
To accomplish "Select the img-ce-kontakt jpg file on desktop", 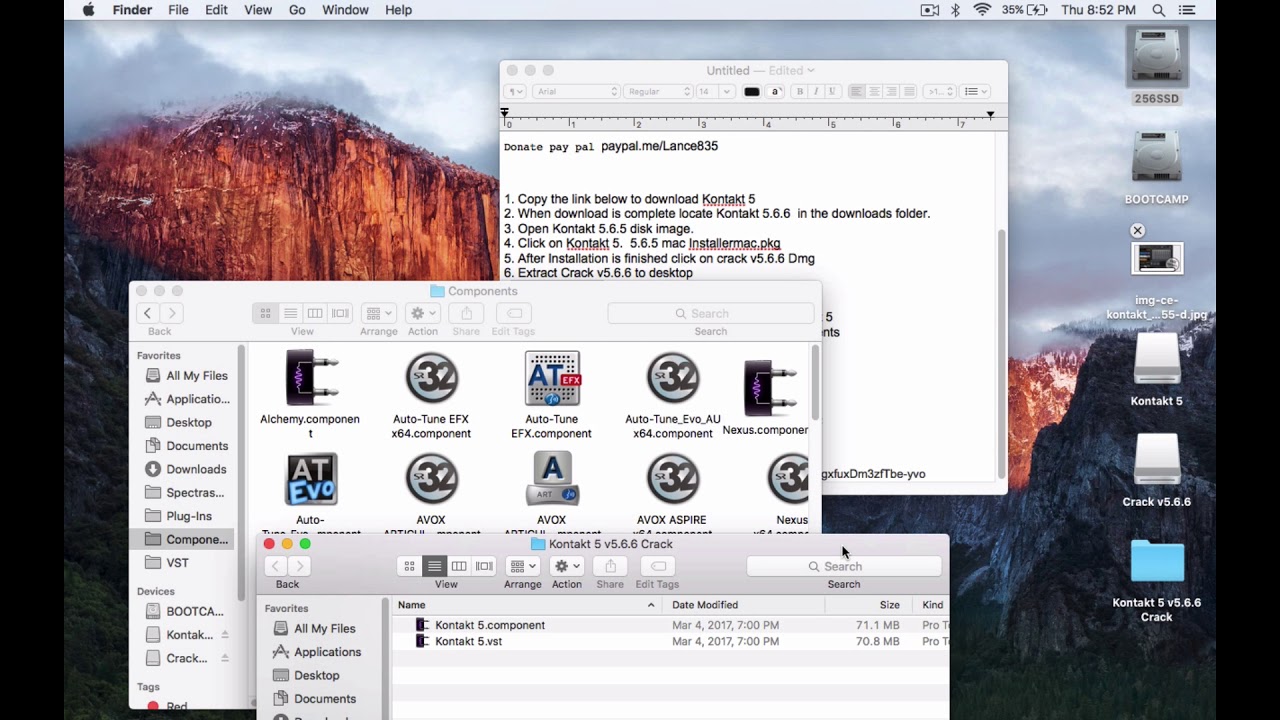I will coord(1157,259).
